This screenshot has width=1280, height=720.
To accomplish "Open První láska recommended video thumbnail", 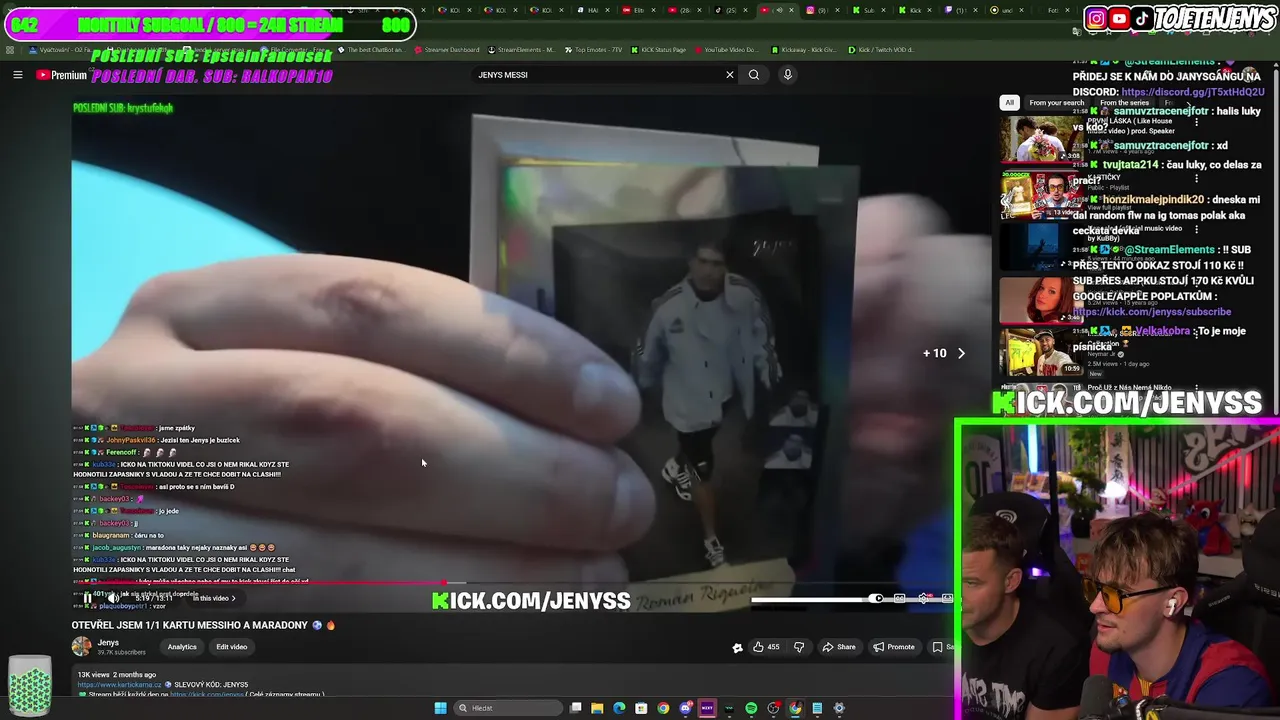I will 1041,139.
